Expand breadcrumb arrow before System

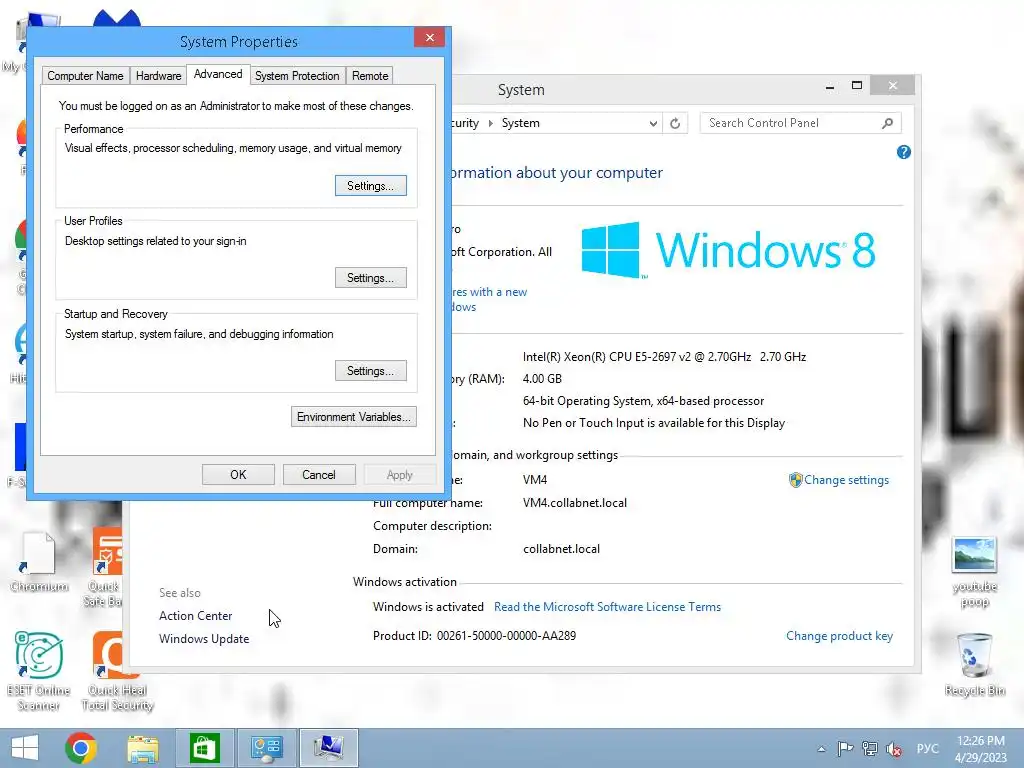490,123
